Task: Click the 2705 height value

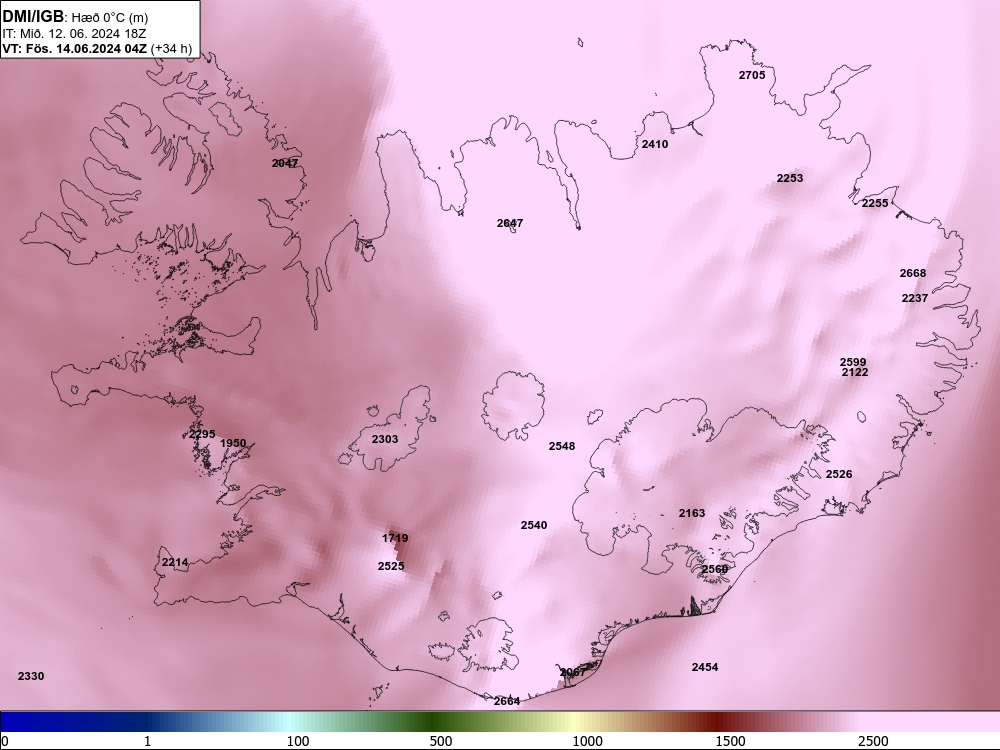Action: pyautogui.click(x=752, y=75)
